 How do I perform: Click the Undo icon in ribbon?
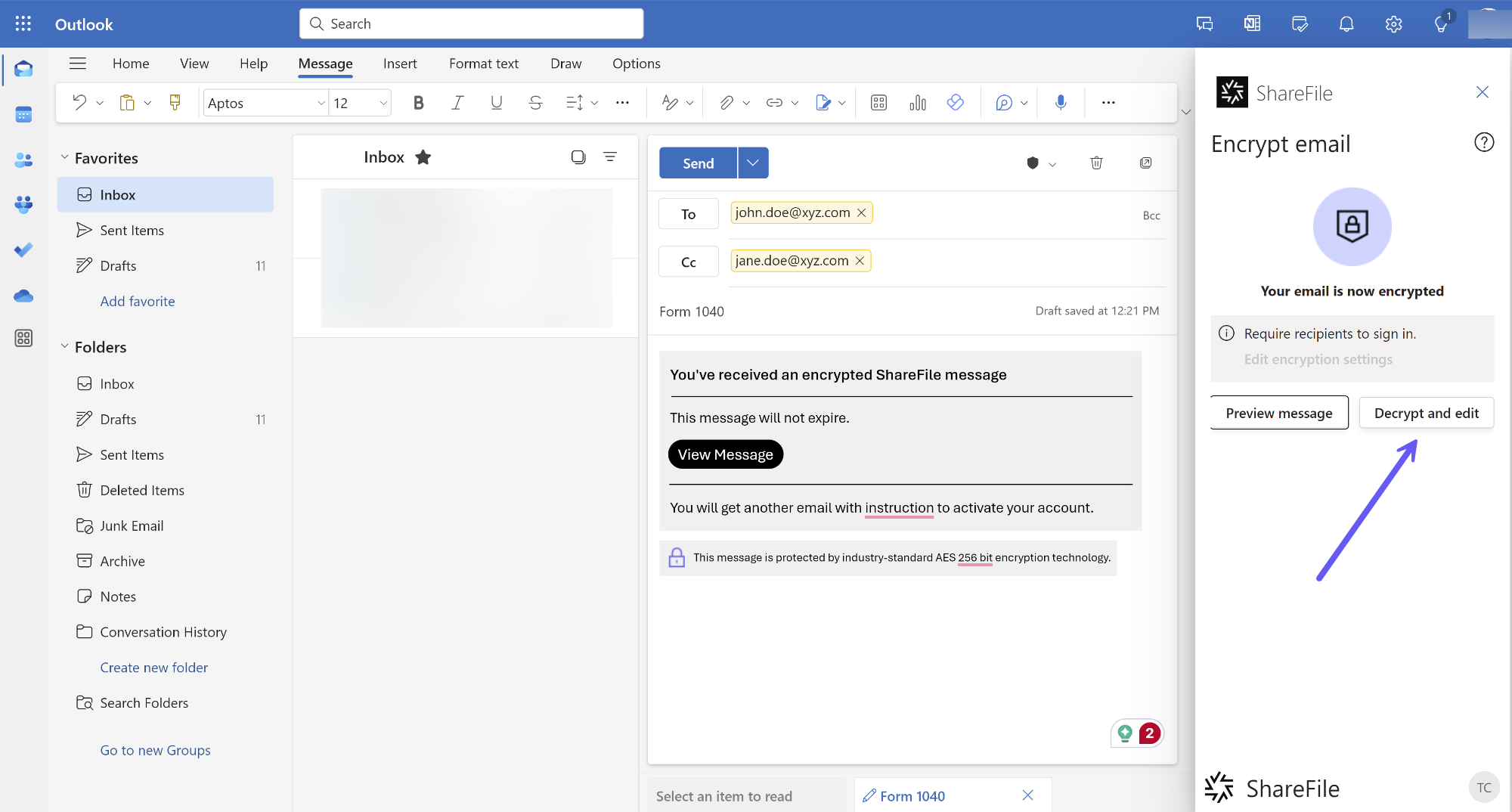(79, 102)
